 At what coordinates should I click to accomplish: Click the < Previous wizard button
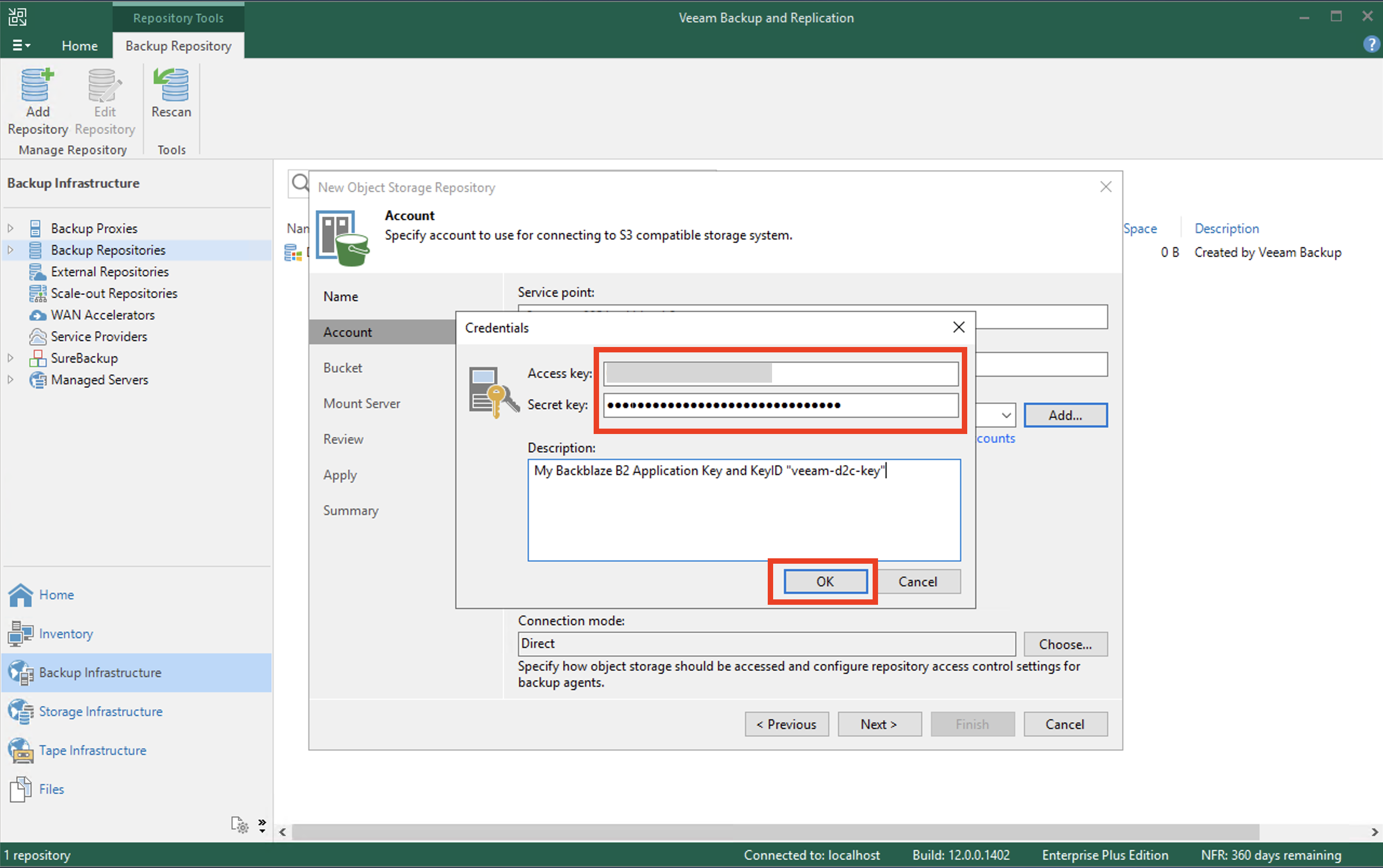click(x=786, y=724)
